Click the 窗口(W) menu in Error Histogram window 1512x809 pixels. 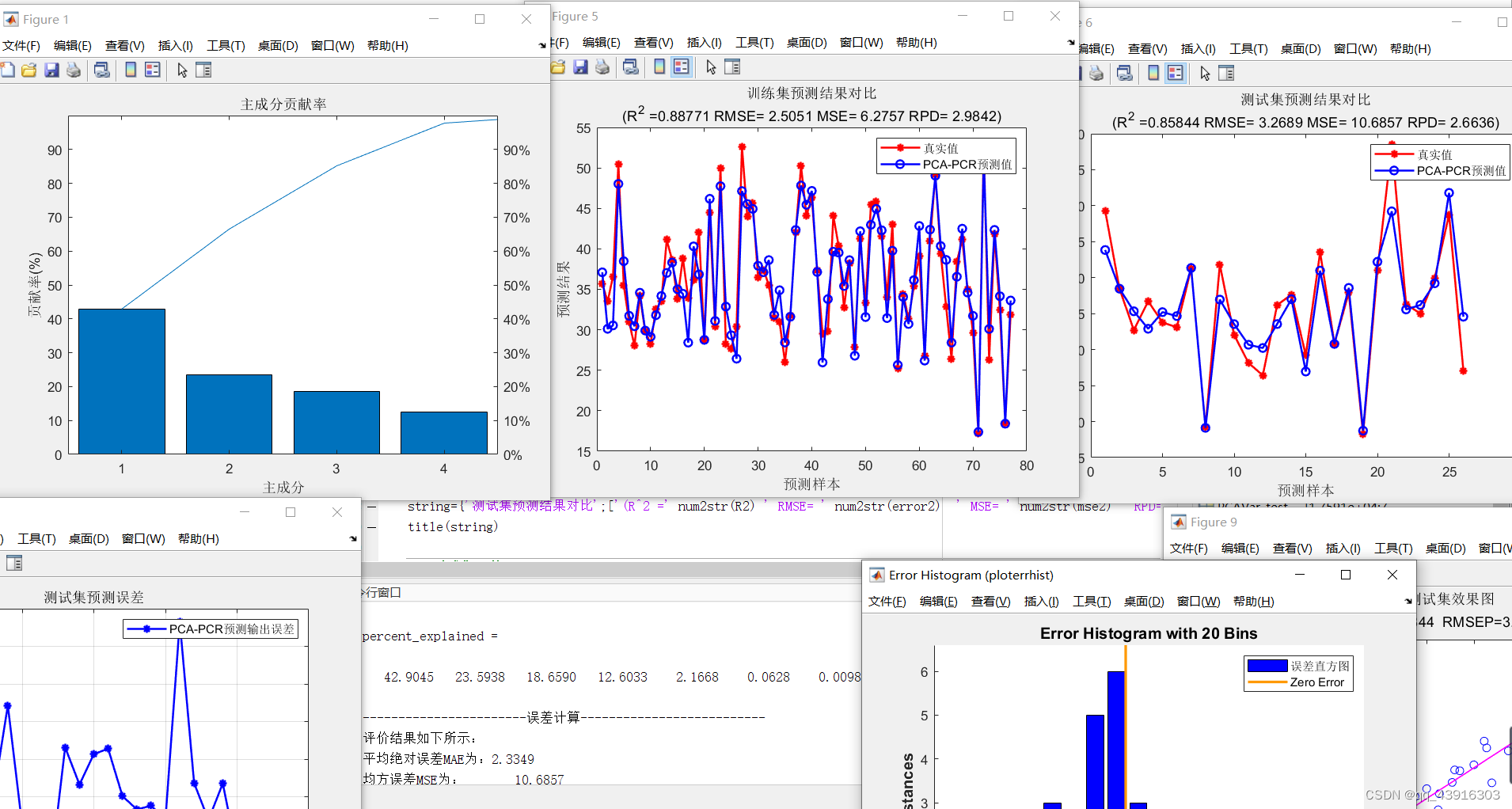(x=1198, y=601)
